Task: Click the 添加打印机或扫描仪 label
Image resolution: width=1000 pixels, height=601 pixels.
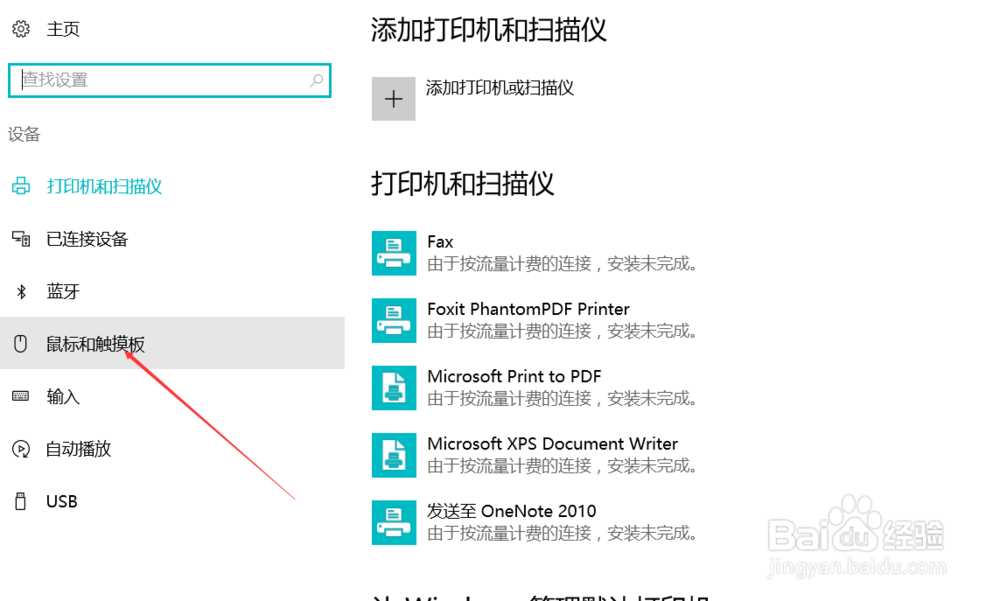Action: click(499, 88)
